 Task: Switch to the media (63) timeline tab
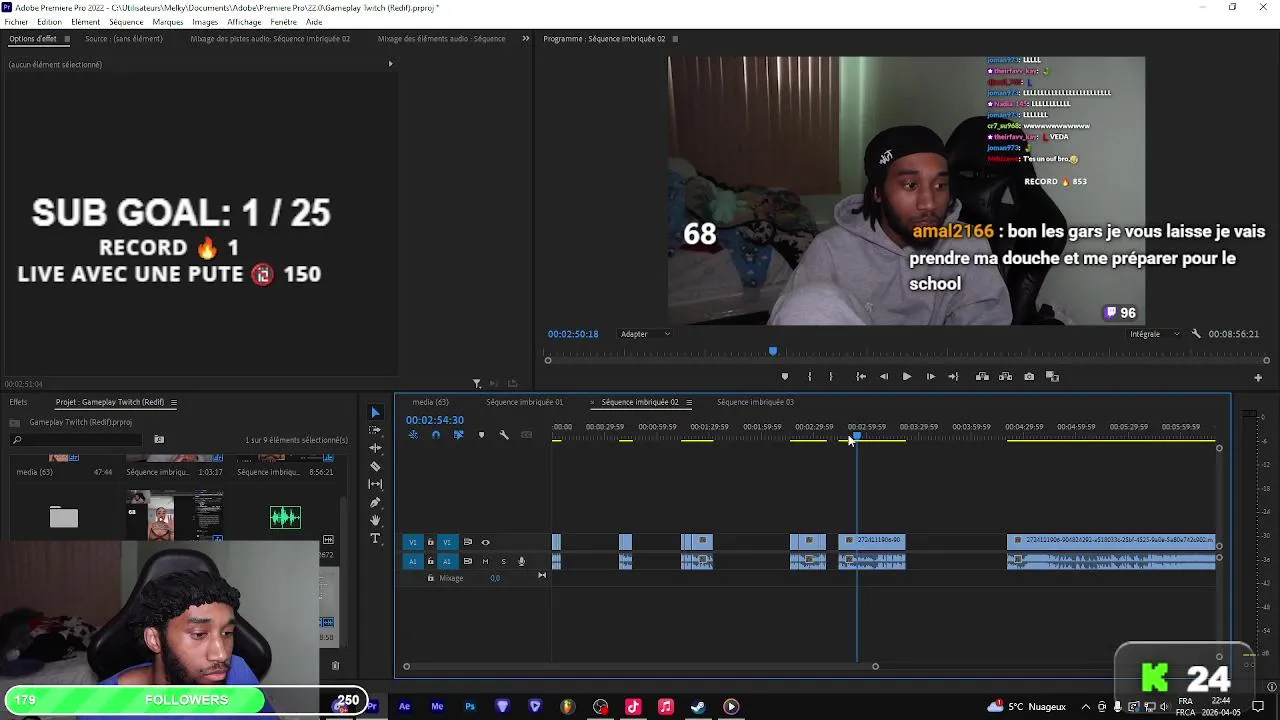pyautogui.click(x=430, y=402)
